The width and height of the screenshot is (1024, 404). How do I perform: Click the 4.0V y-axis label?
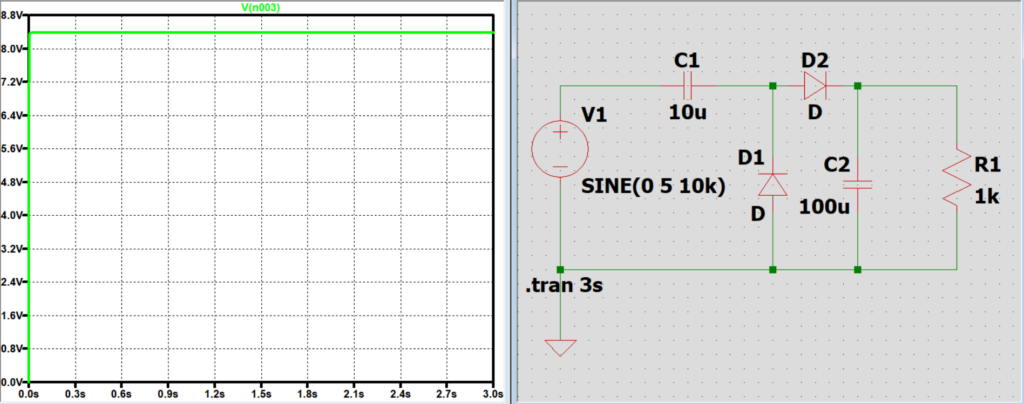11,215
